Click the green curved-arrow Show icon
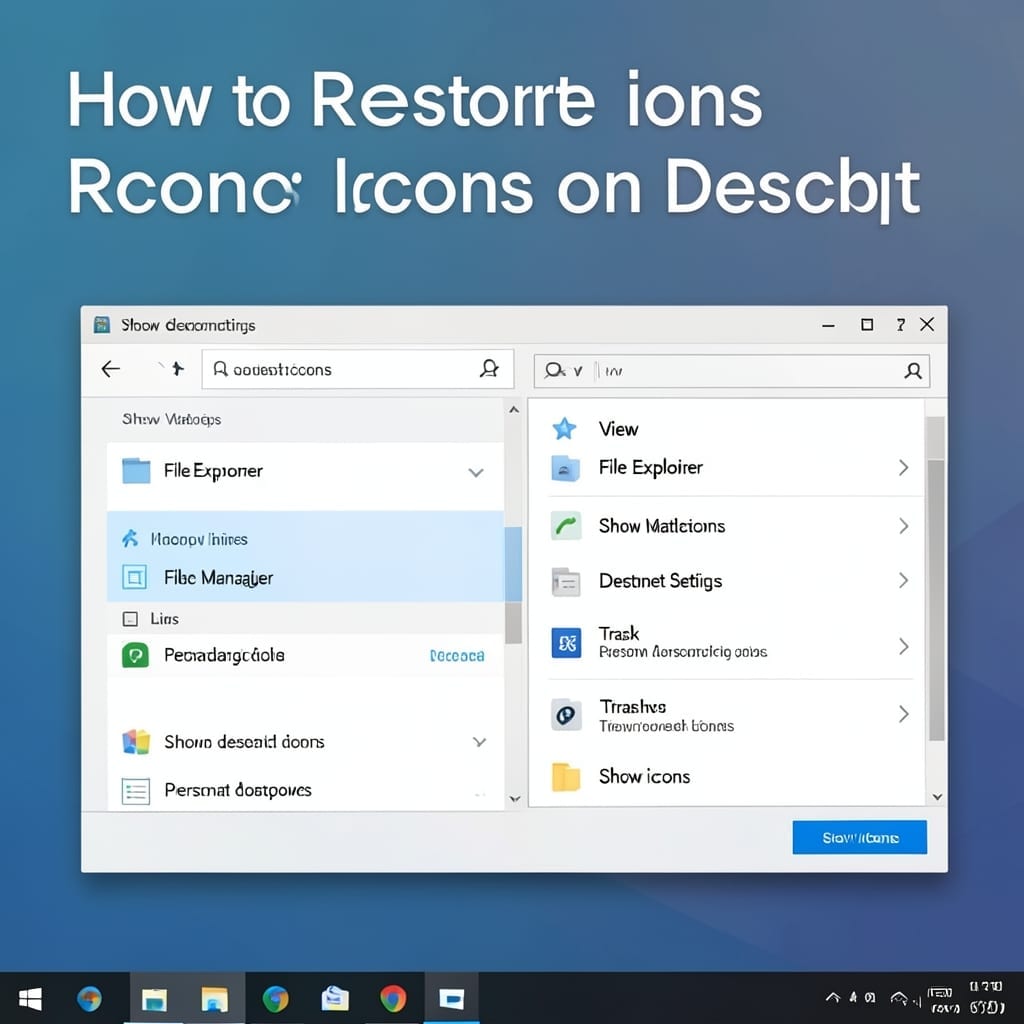 (566, 526)
